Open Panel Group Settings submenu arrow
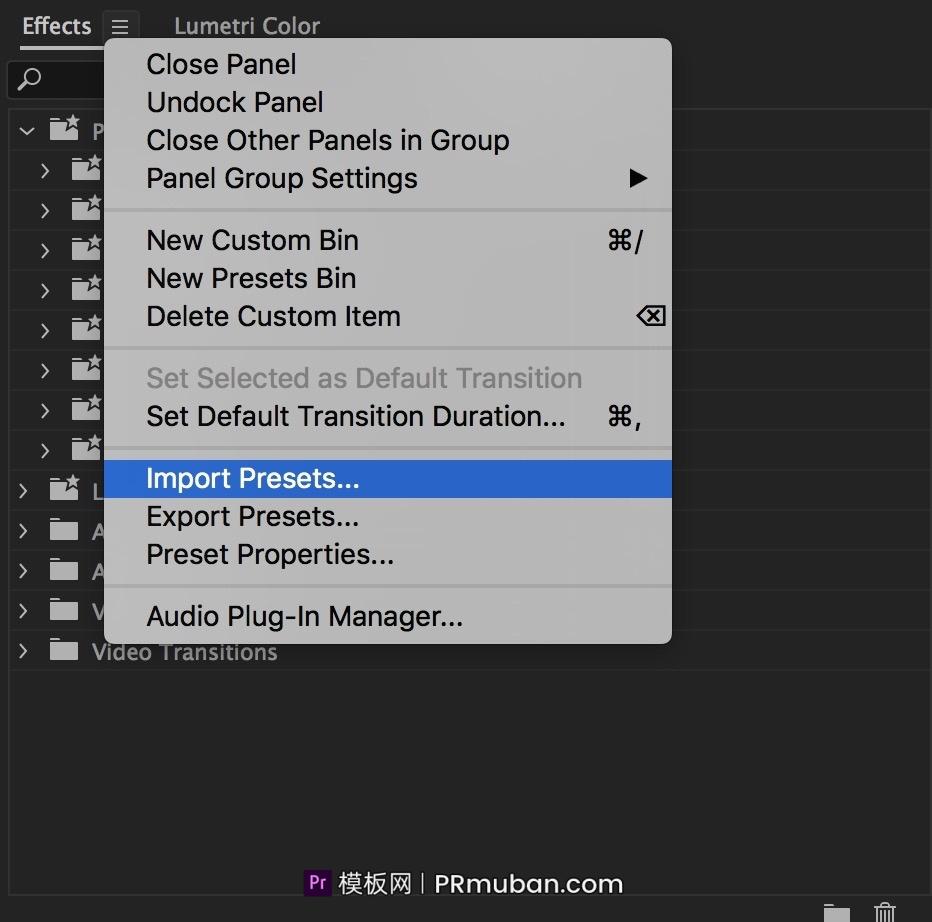932x922 pixels. [638, 178]
